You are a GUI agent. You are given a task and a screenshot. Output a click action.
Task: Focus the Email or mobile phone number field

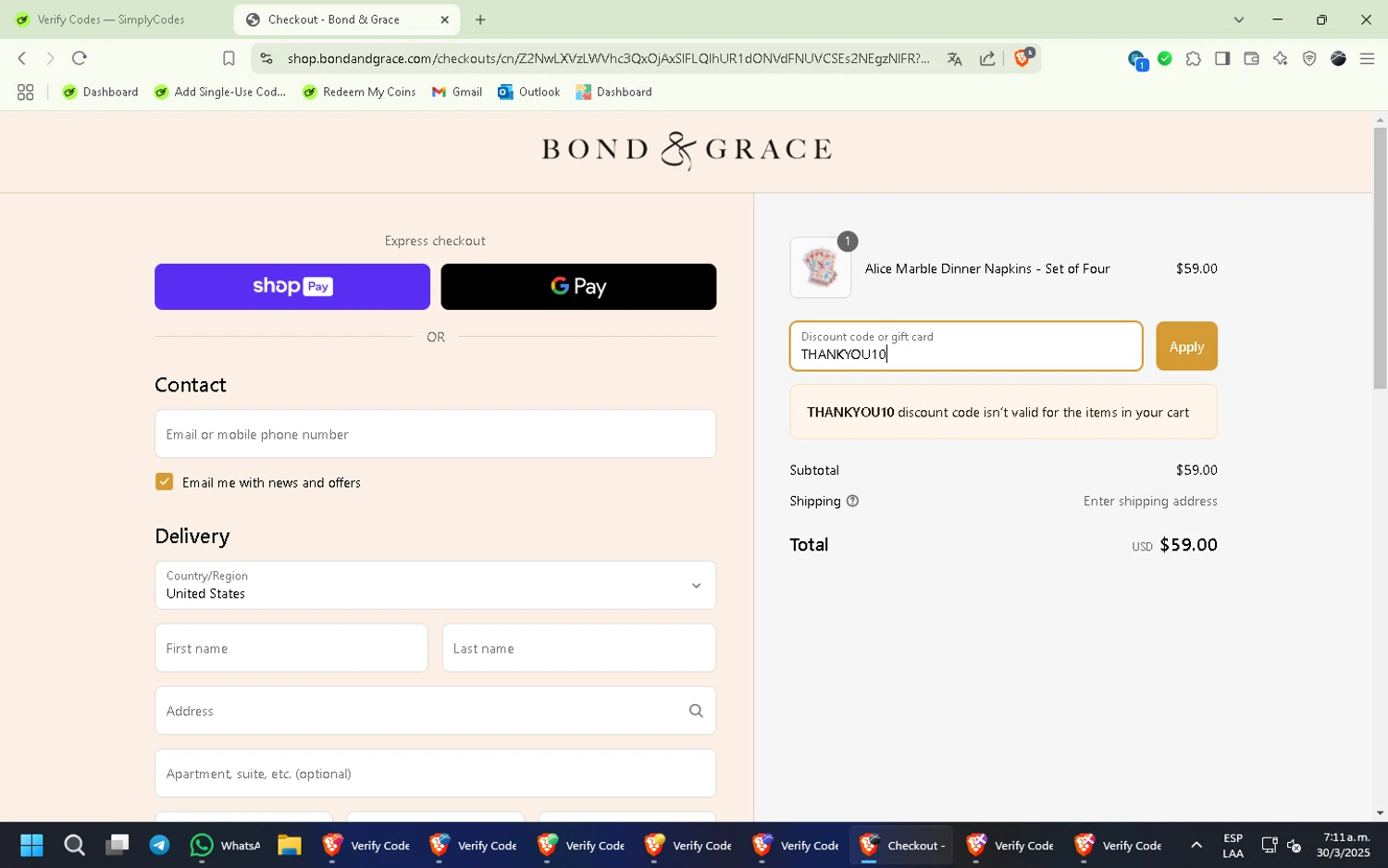435,434
